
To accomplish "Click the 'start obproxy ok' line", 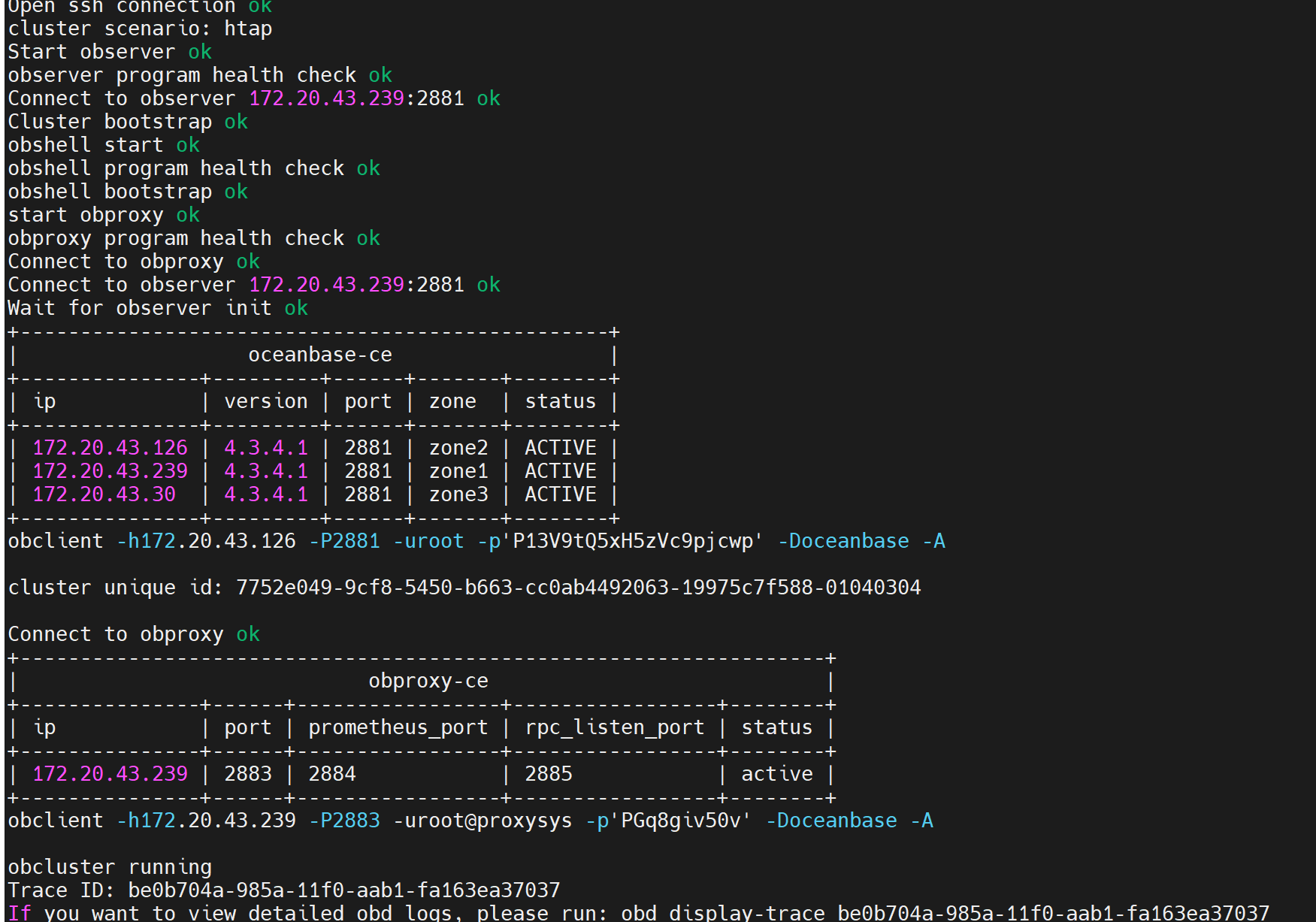I will click(104, 216).
